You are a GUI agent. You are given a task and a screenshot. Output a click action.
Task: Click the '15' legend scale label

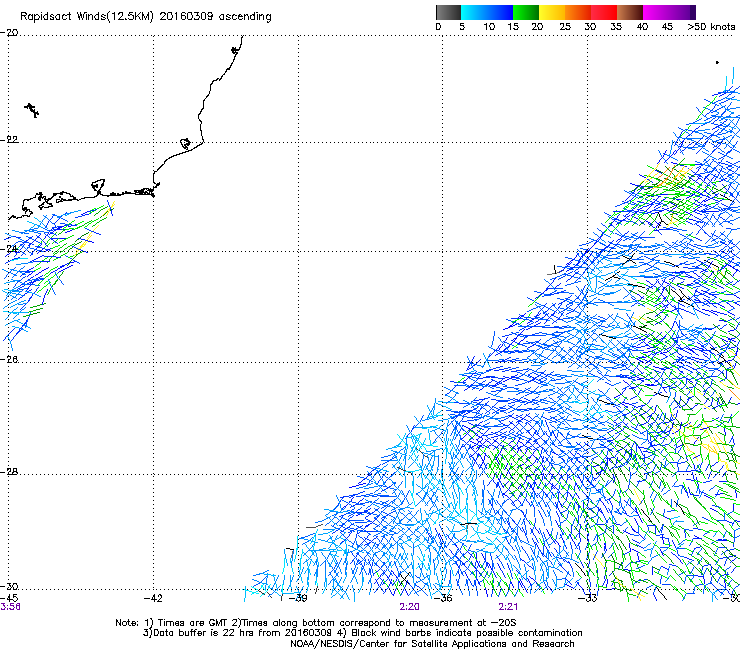tap(513, 26)
